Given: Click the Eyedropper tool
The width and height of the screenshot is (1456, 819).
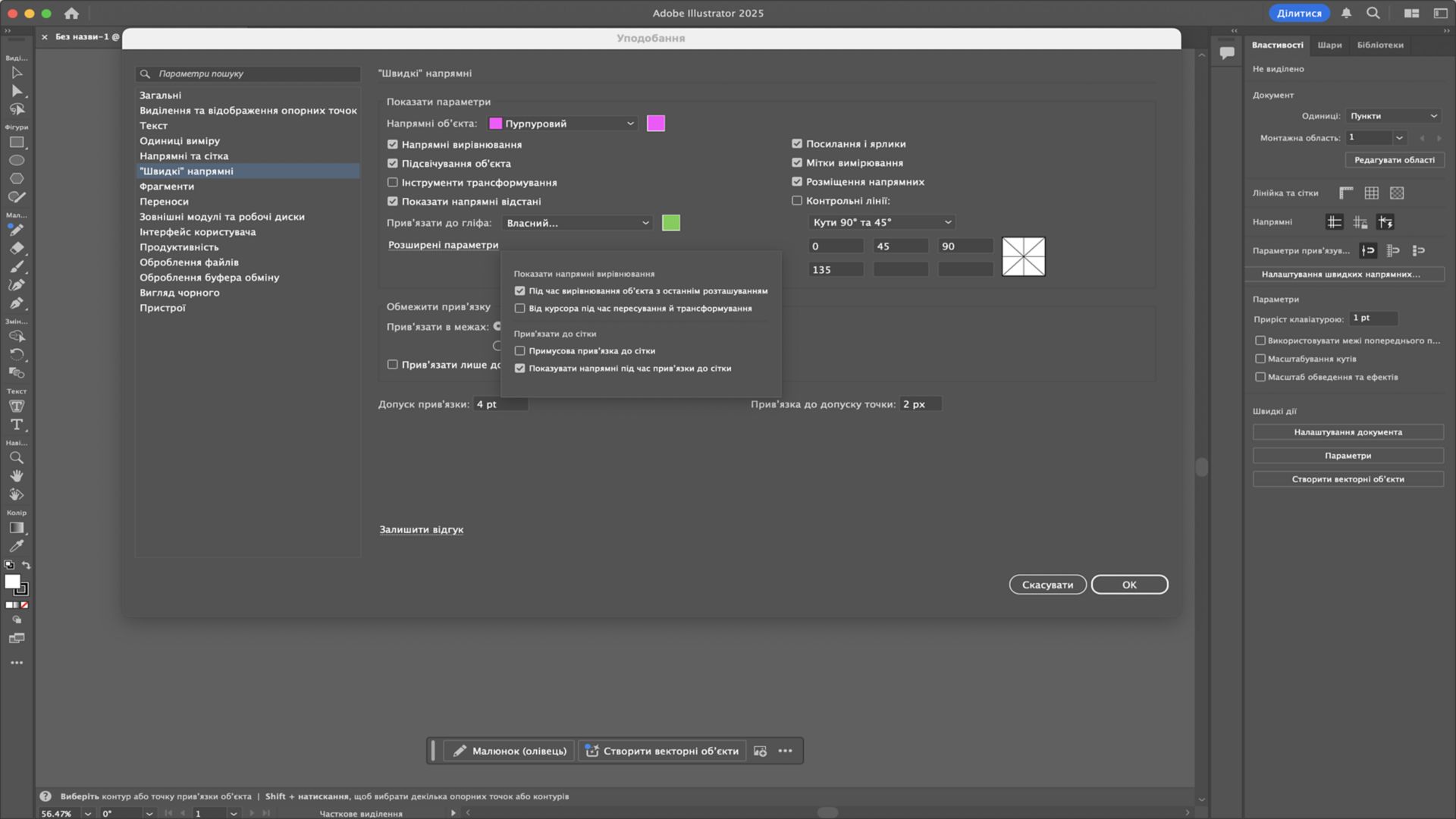Looking at the screenshot, I should [16, 546].
